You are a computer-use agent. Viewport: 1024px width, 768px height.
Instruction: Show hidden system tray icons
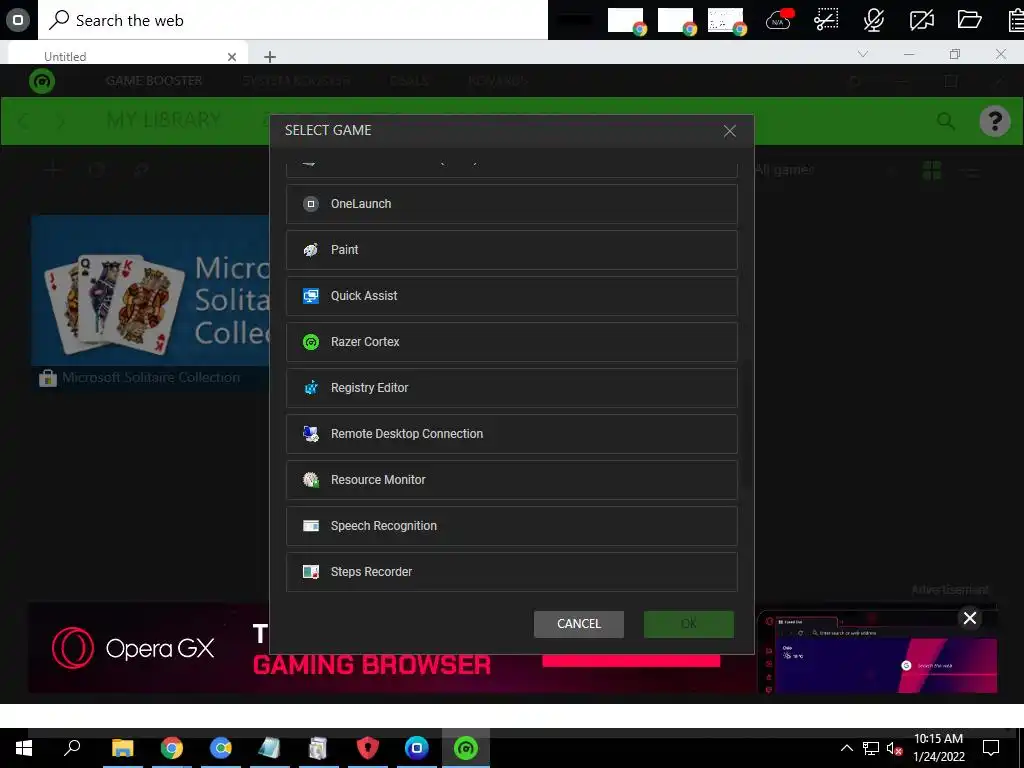tap(846, 748)
